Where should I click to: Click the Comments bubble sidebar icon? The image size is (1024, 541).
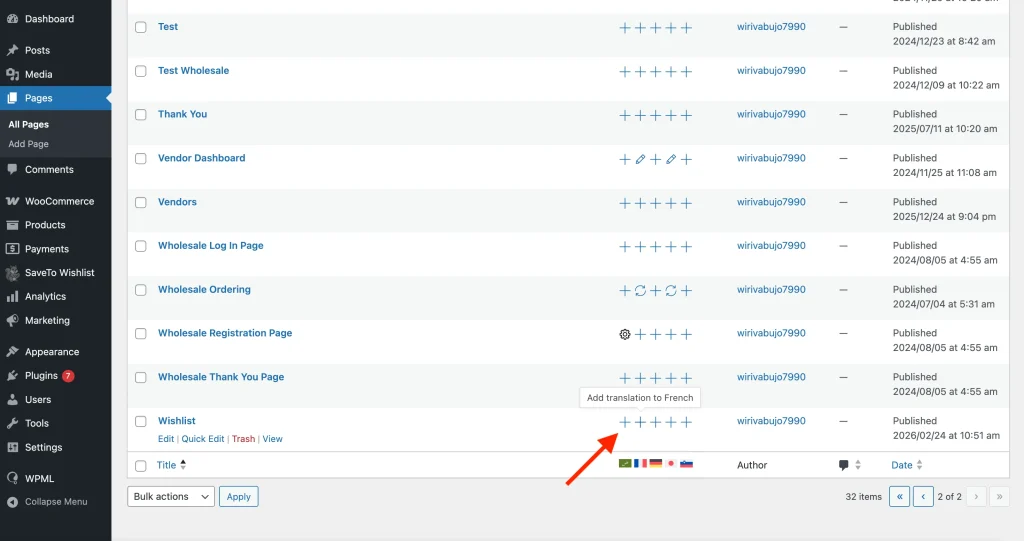click(12, 169)
